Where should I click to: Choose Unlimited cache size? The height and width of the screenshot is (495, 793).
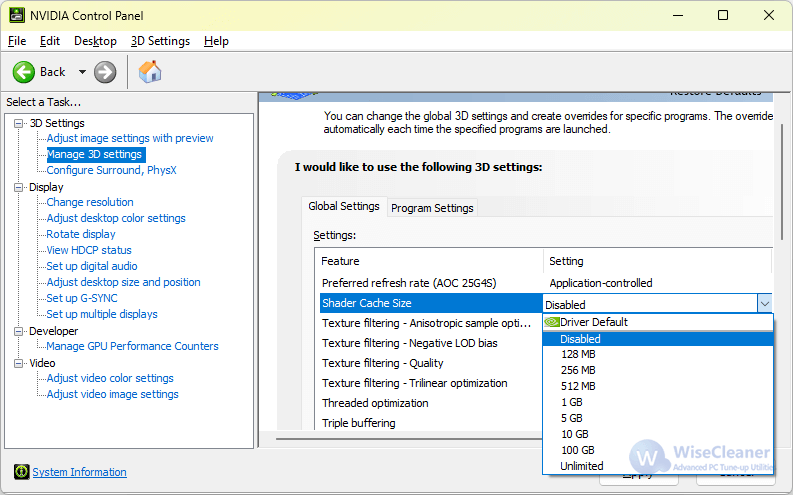pos(658,466)
